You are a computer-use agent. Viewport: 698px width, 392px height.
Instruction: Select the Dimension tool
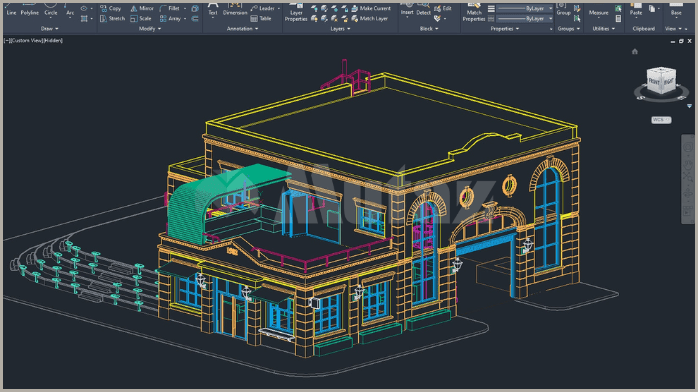point(235,10)
